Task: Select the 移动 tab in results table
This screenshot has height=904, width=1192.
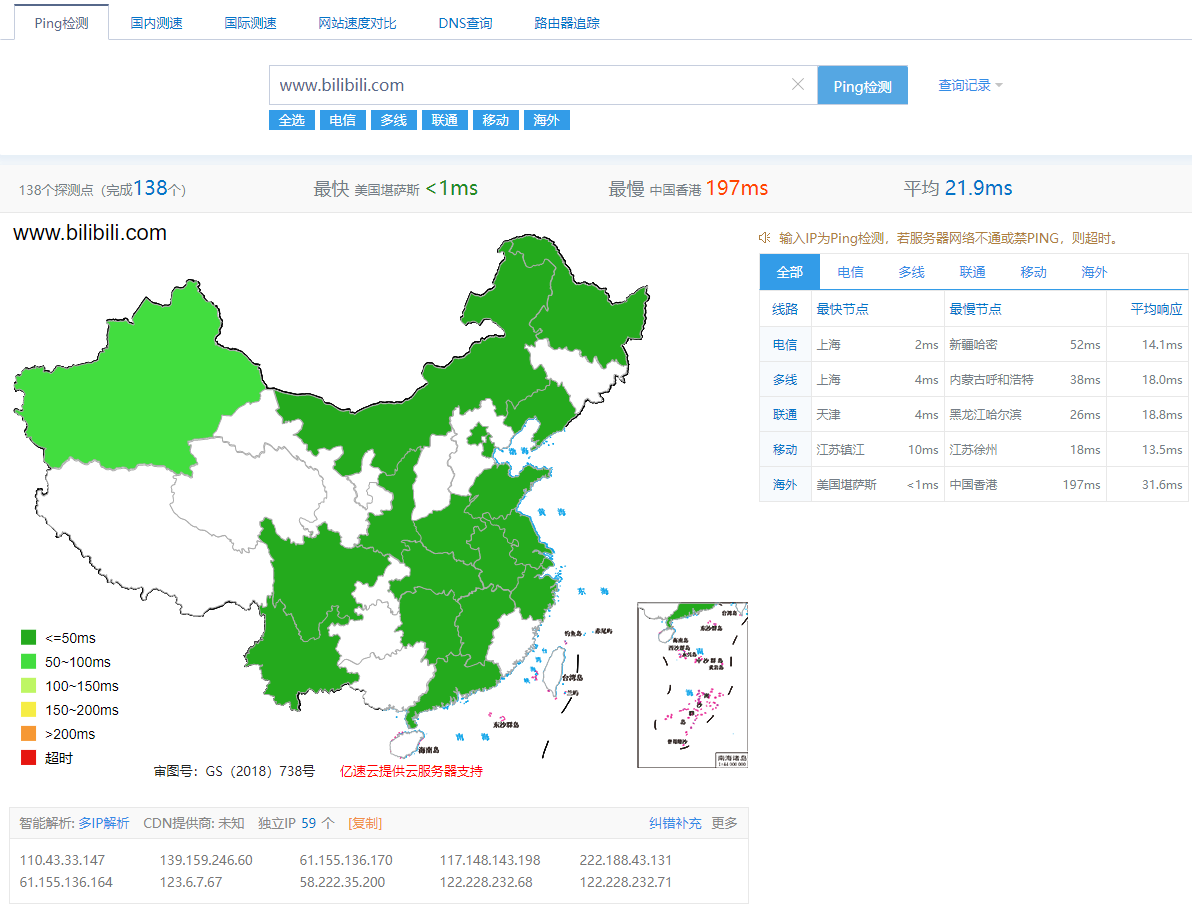Action: coord(1033,271)
